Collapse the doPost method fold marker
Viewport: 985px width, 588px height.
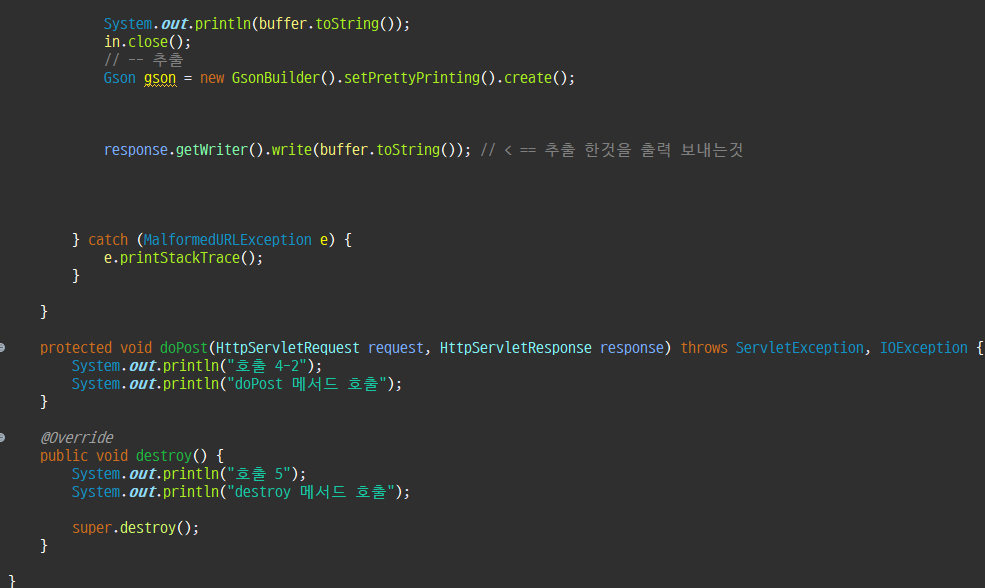[x=3, y=347]
